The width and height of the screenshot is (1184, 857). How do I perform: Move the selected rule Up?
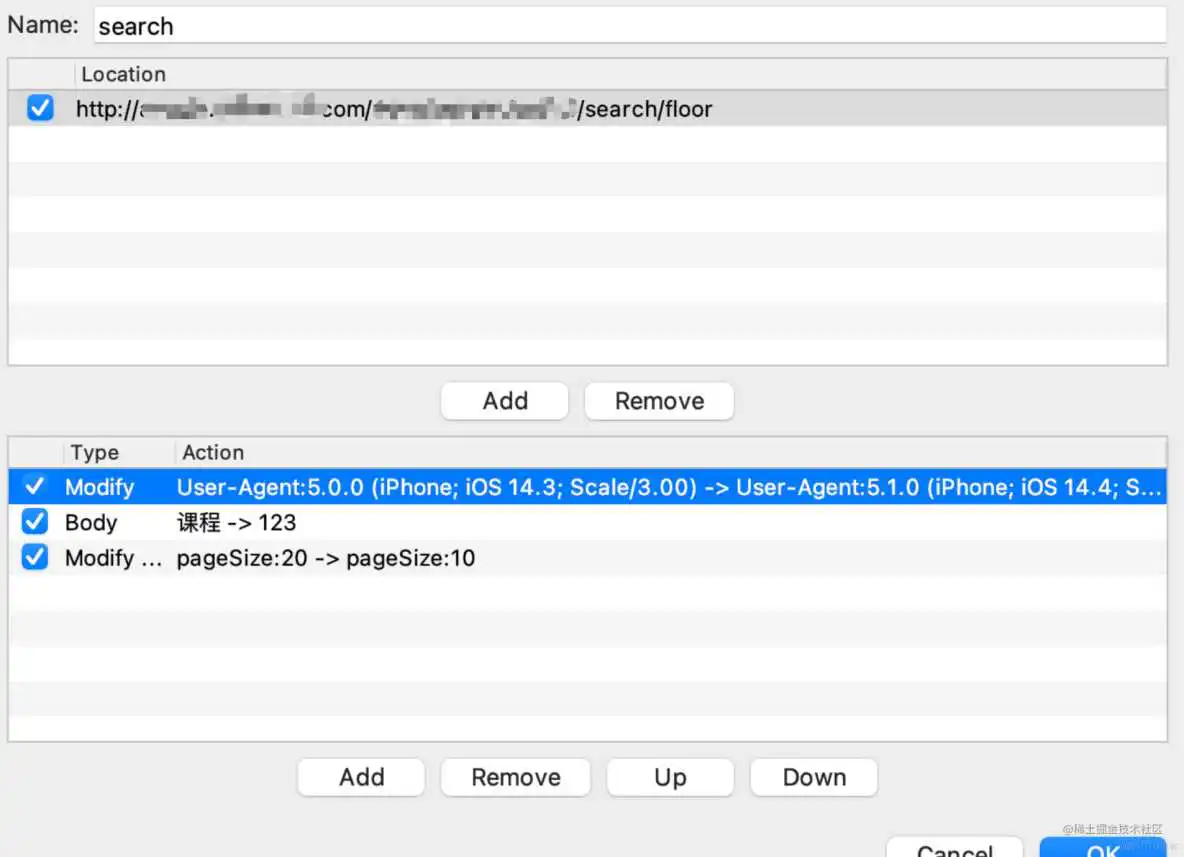pos(670,777)
